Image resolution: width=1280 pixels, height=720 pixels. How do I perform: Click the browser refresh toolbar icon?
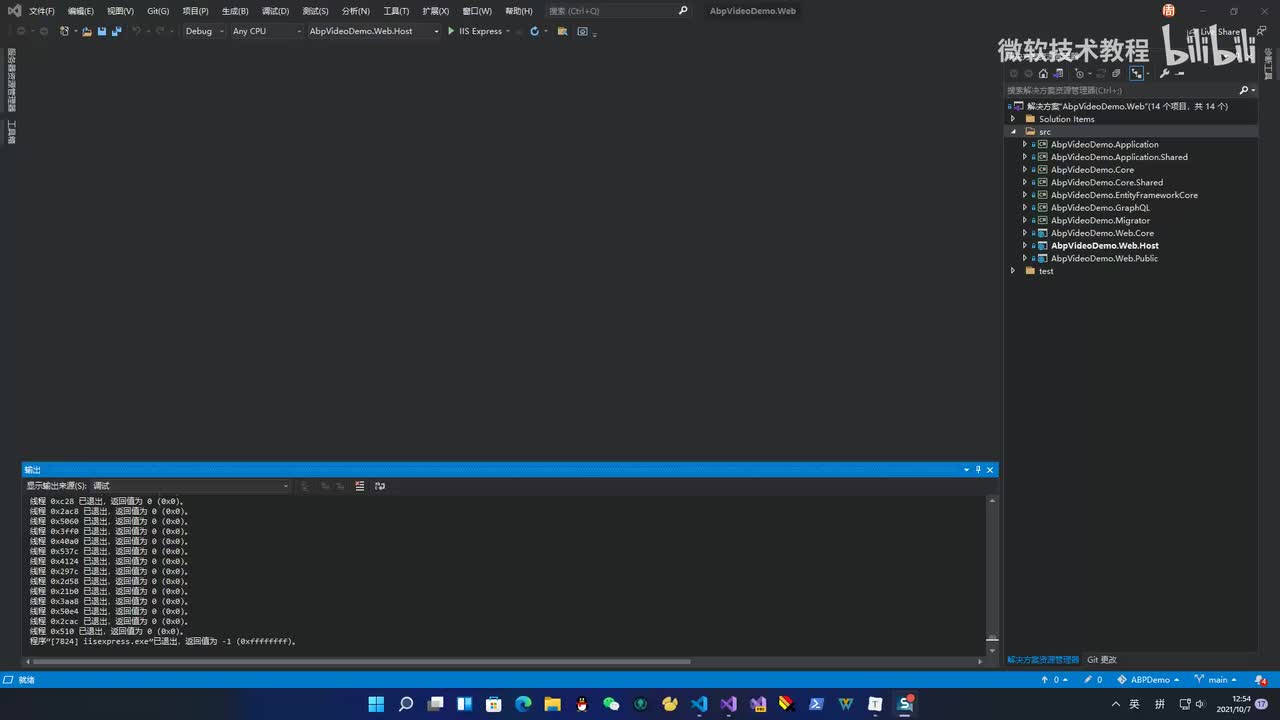tap(534, 31)
